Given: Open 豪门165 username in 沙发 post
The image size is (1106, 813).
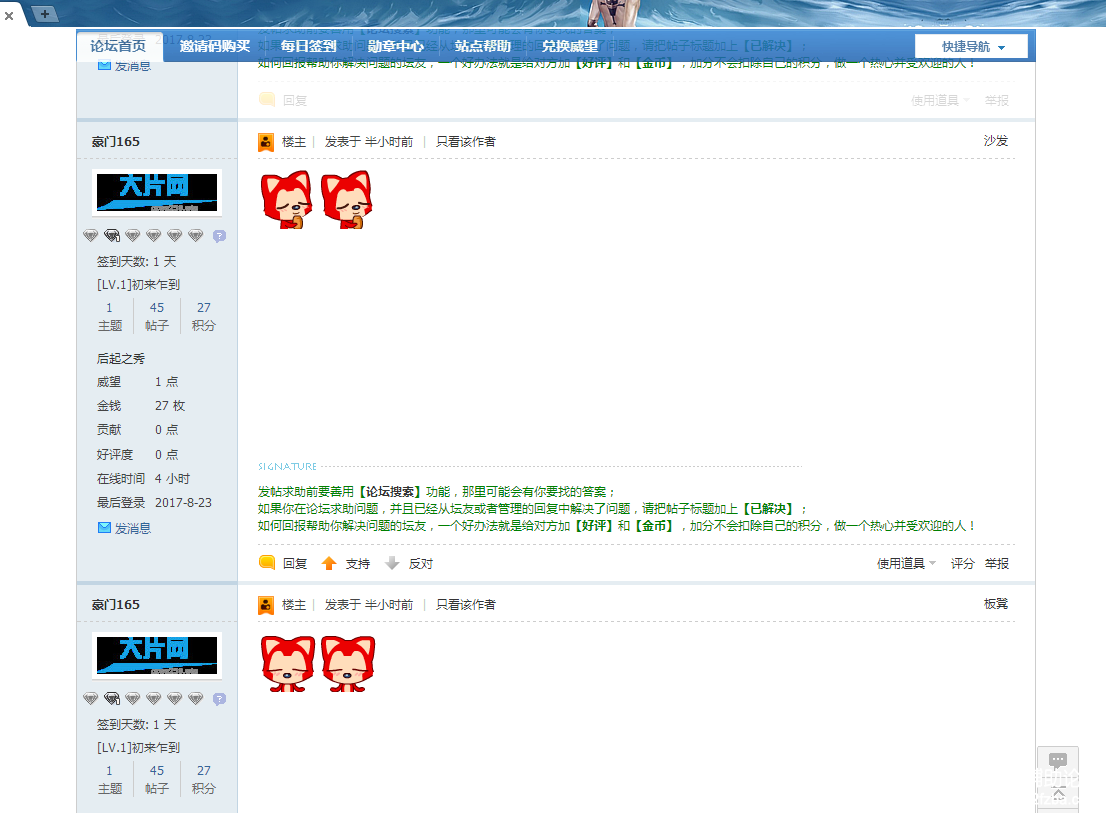Looking at the screenshot, I should [x=116, y=141].
